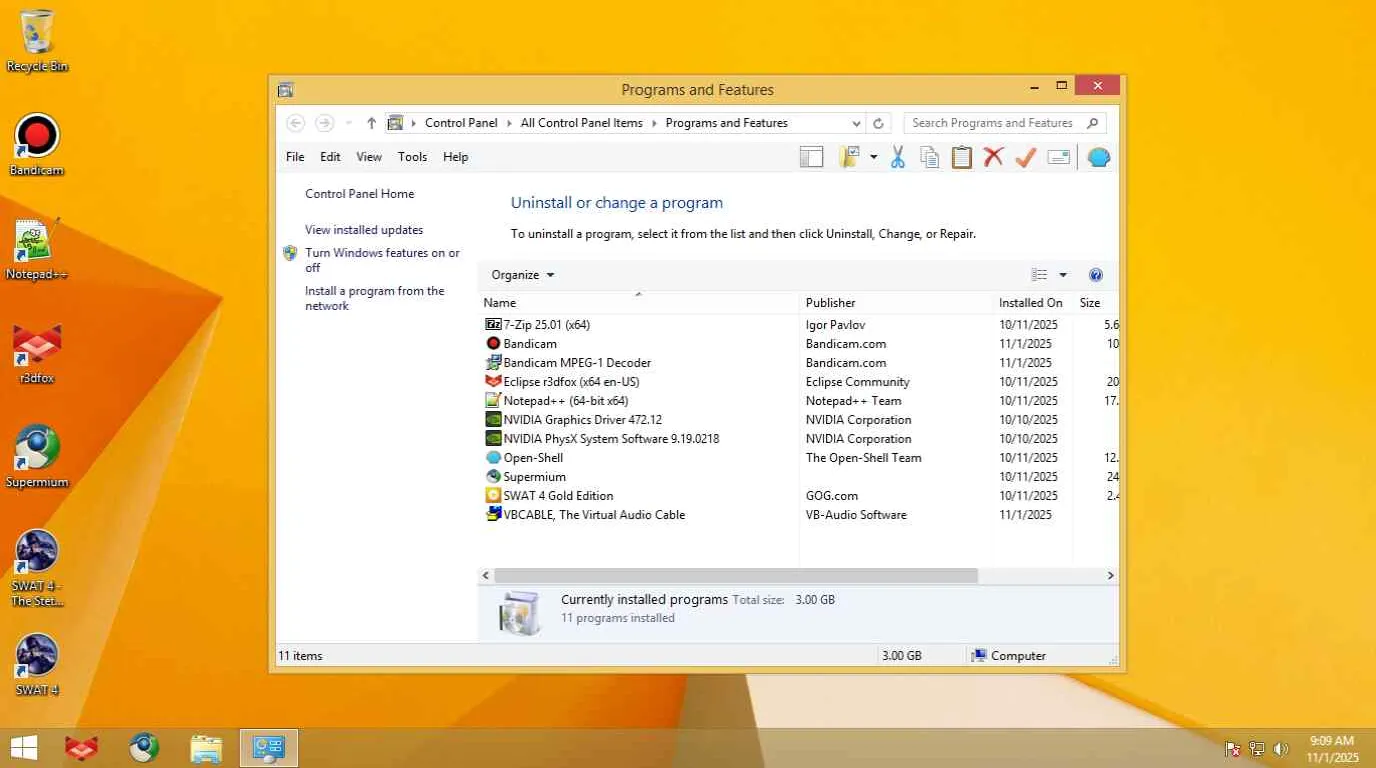Screen dimensions: 1376x768
Task: Click the blue Help question mark button
Action: point(1095,275)
